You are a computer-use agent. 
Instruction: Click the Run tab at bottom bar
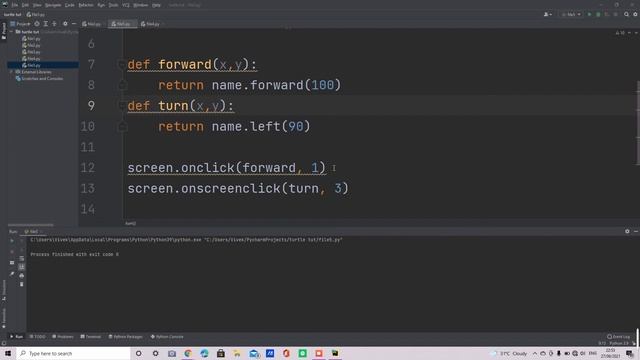[17, 337]
